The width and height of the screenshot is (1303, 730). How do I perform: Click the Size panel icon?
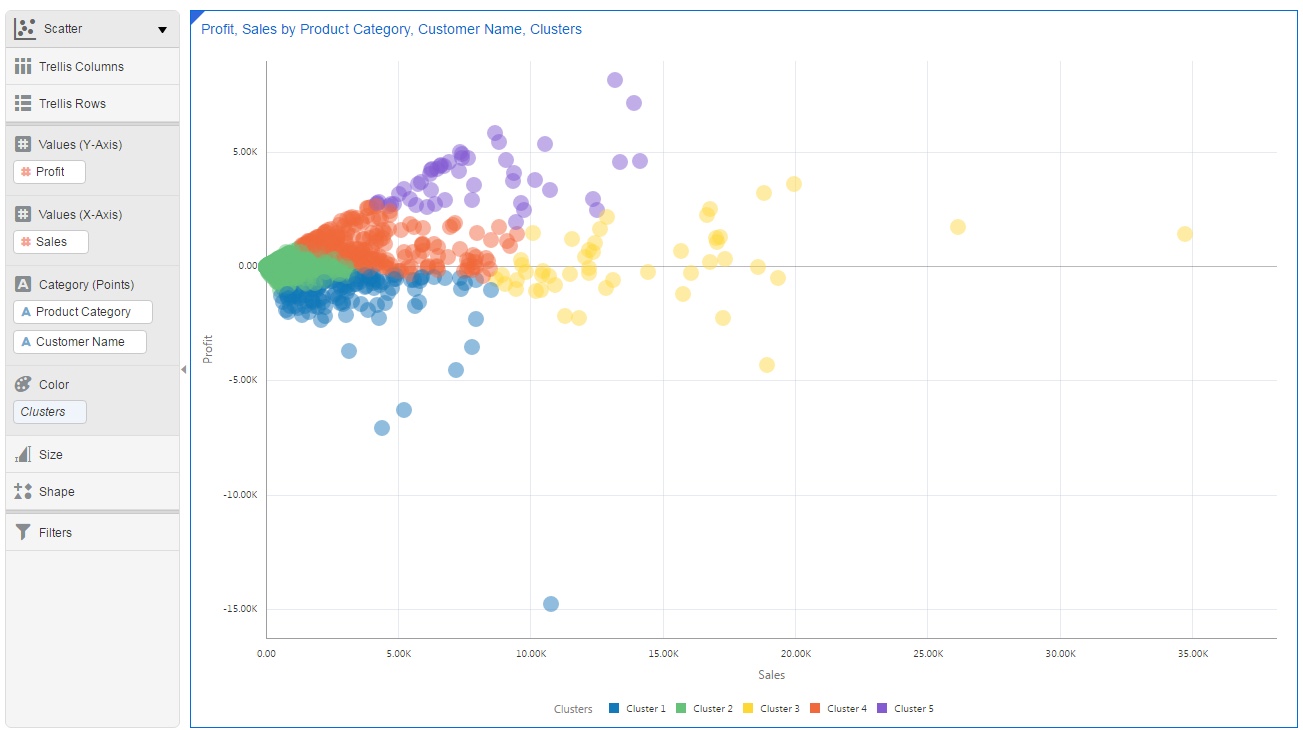click(x=22, y=454)
